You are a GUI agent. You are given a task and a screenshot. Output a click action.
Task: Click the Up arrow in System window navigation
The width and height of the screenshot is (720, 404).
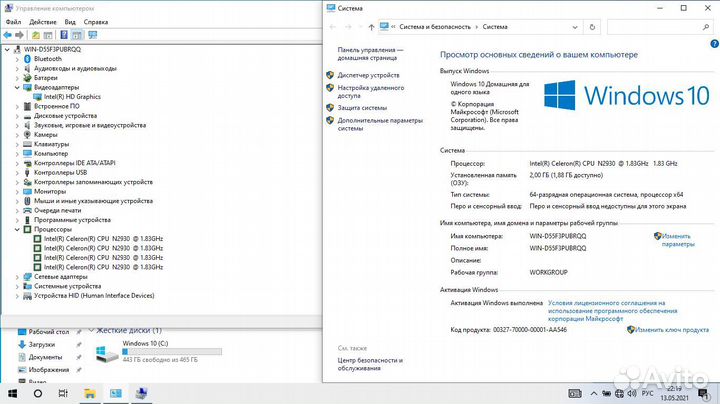tap(371, 27)
